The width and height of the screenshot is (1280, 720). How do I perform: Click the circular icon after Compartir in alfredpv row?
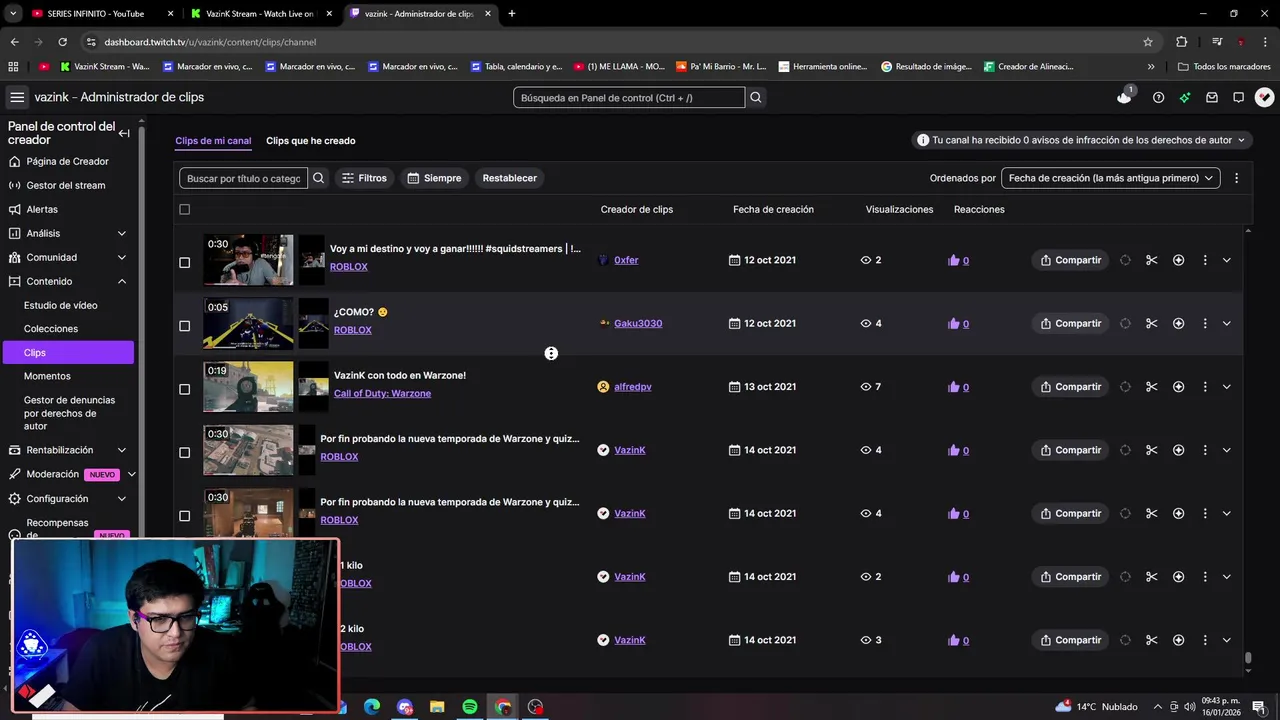[x=1125, y=387]
